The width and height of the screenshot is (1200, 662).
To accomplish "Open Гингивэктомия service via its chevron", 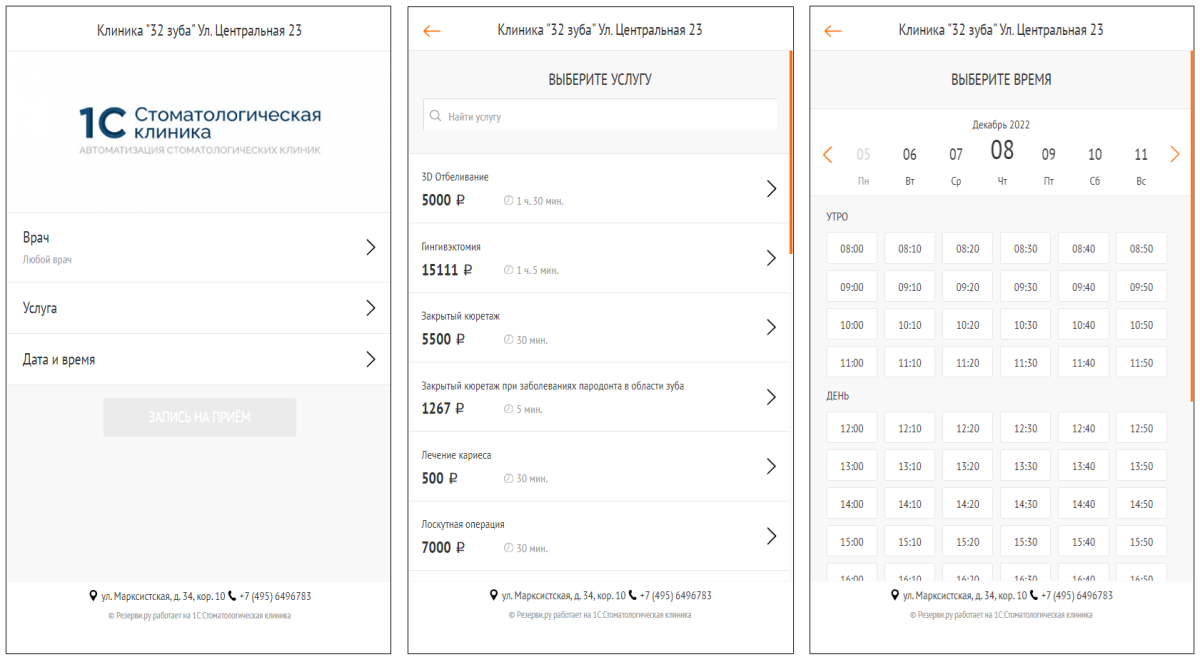I will [x=770, y=258].
